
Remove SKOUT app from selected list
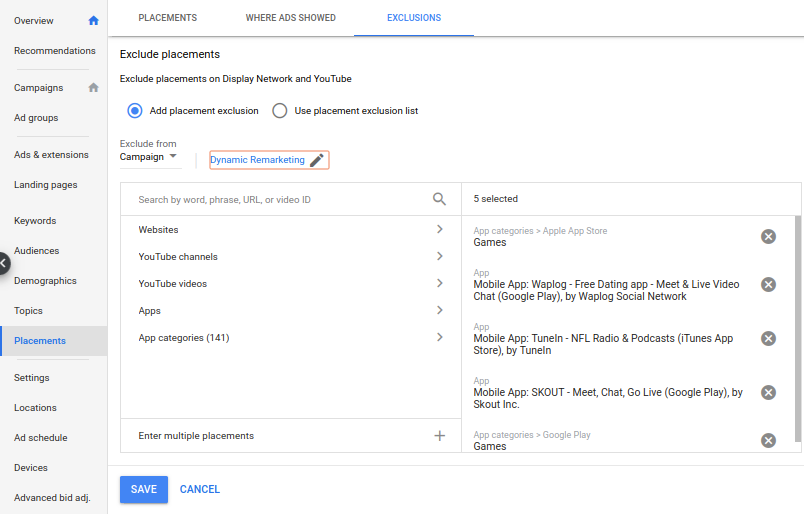tap(768, 392)
